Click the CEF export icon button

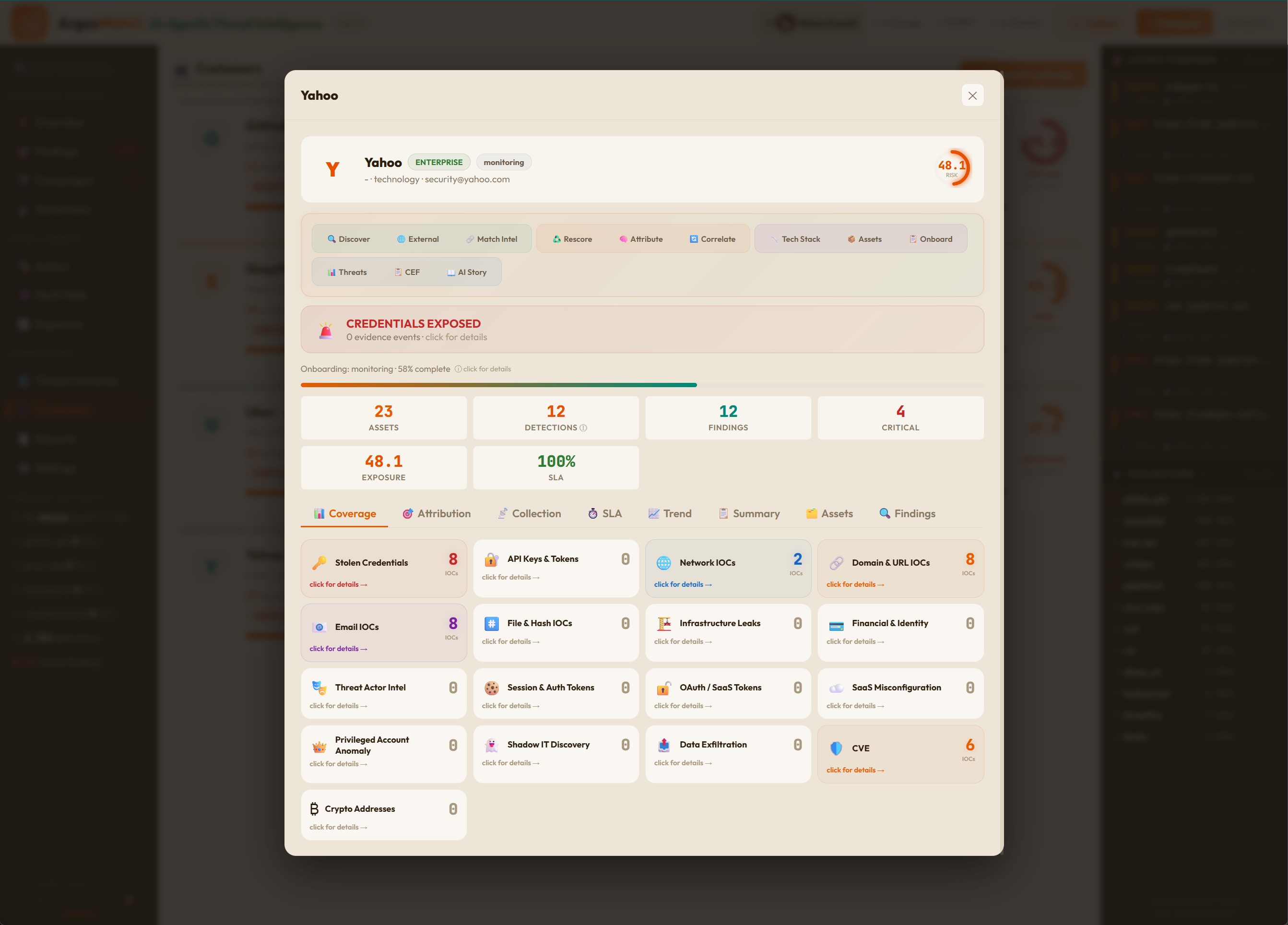(398, 272)
